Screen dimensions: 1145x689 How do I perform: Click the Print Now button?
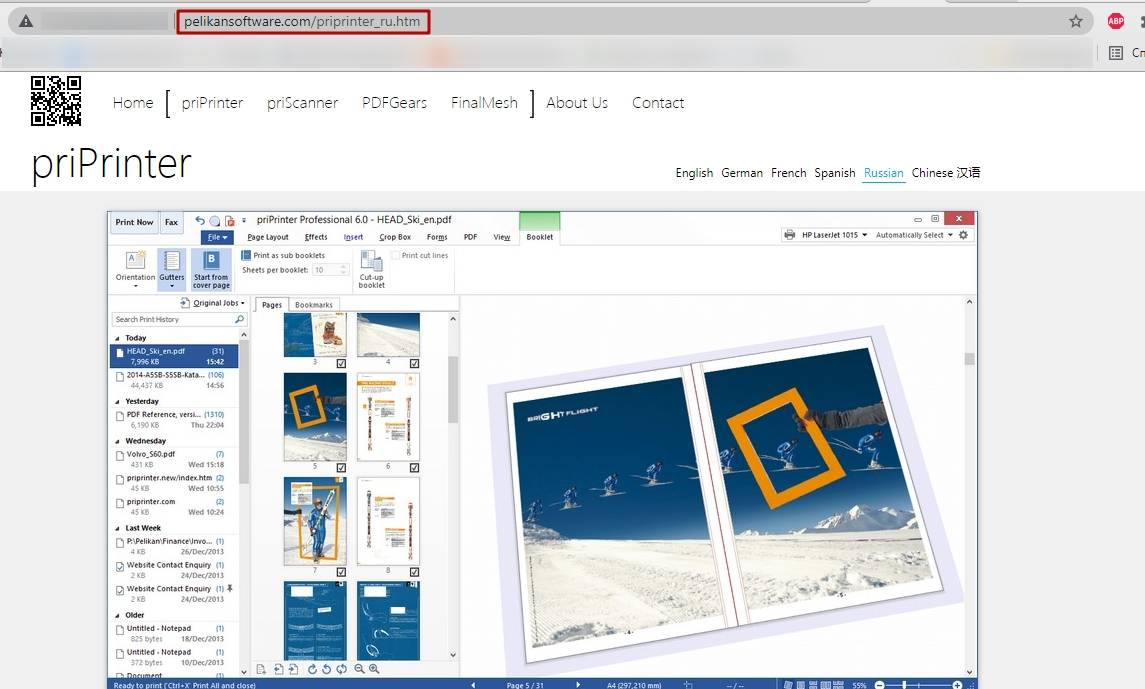point(134,222)
